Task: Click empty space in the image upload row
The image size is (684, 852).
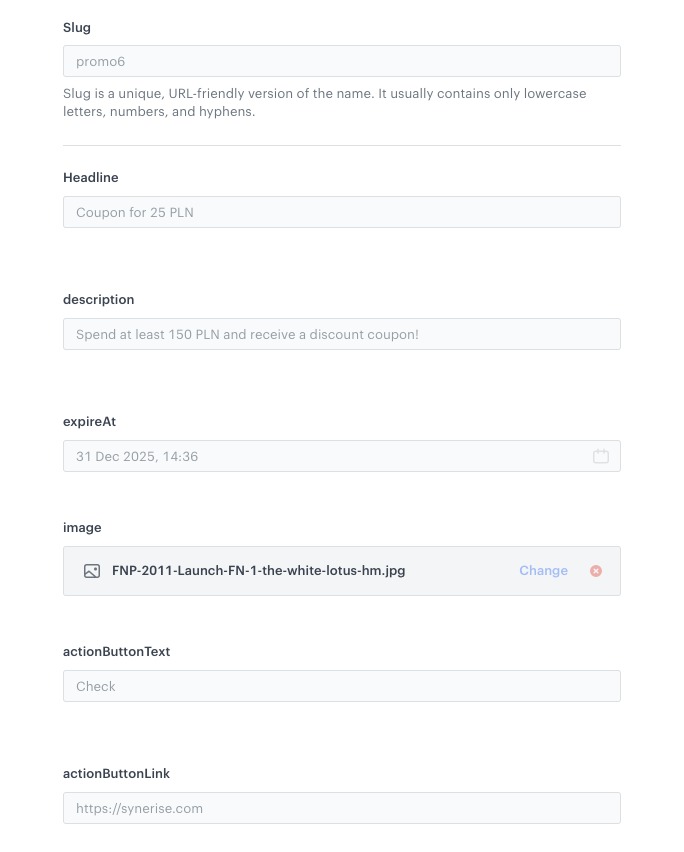Action: point(460,571)
